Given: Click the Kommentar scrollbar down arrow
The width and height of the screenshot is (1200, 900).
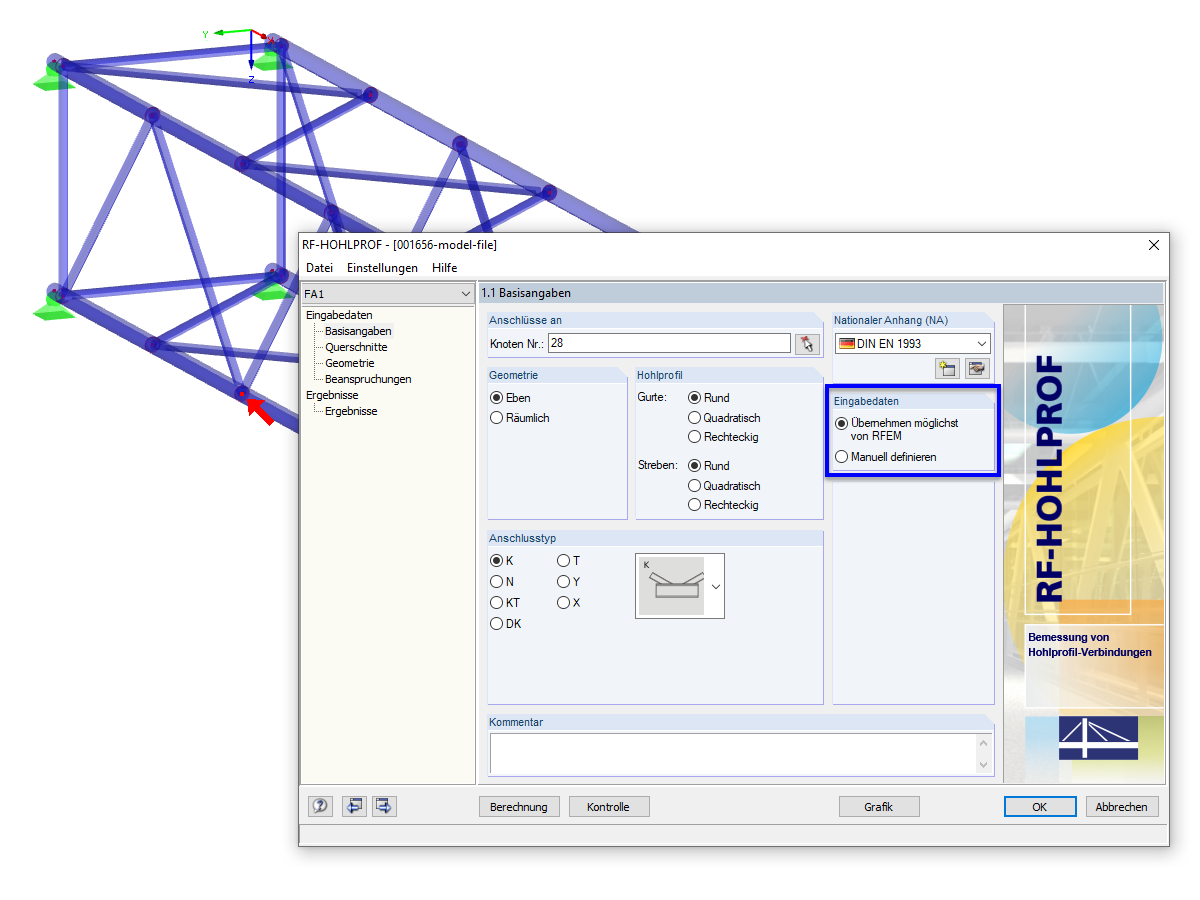Looking at the screenshot, I should coord(984,764).
